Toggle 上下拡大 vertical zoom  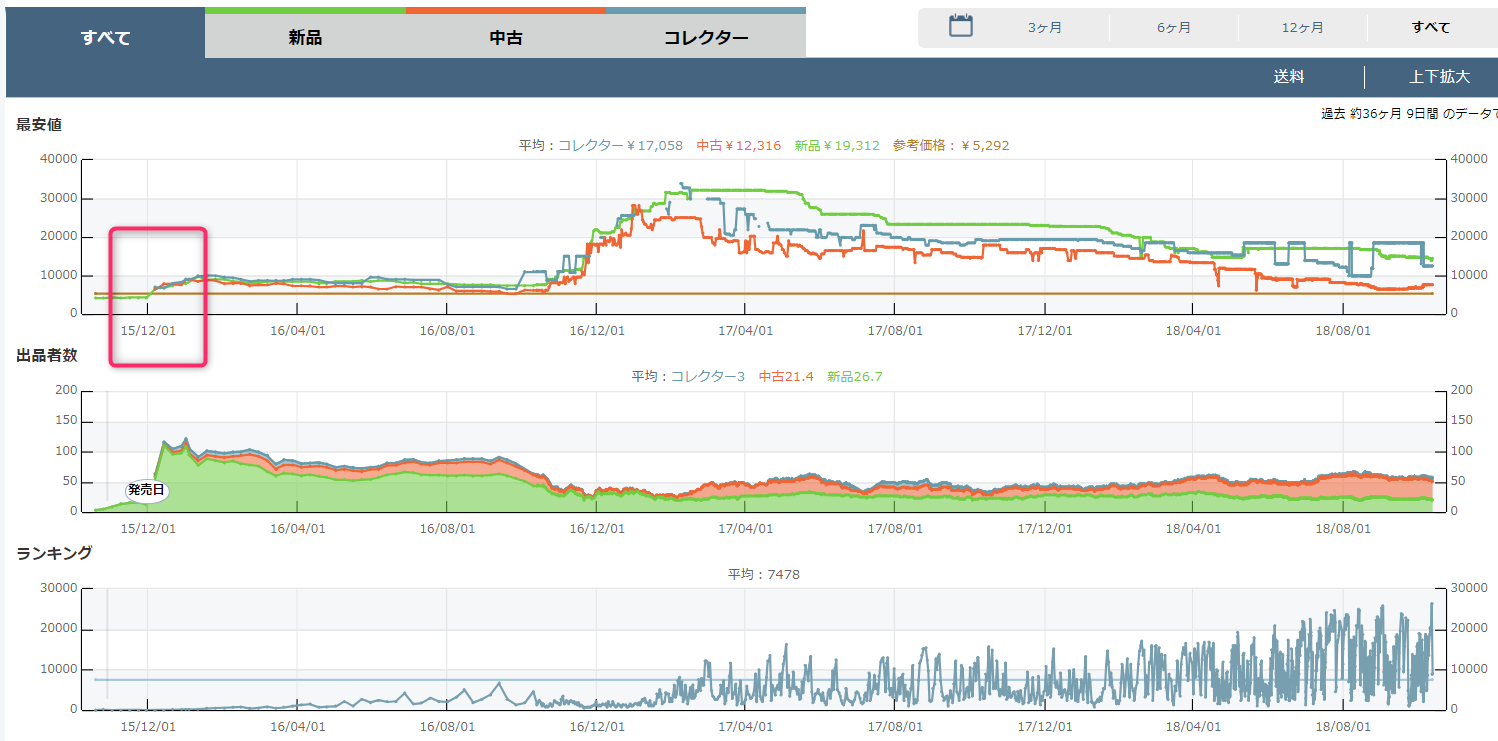[x=1439, y=77]
